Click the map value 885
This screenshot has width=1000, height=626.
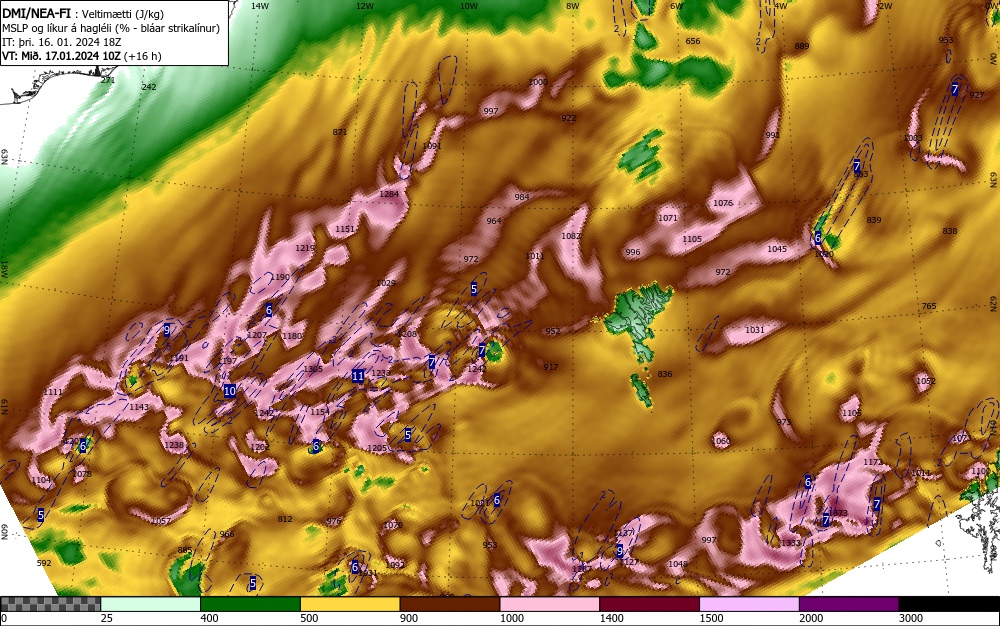pyautogui.click(x=184, y=550)
